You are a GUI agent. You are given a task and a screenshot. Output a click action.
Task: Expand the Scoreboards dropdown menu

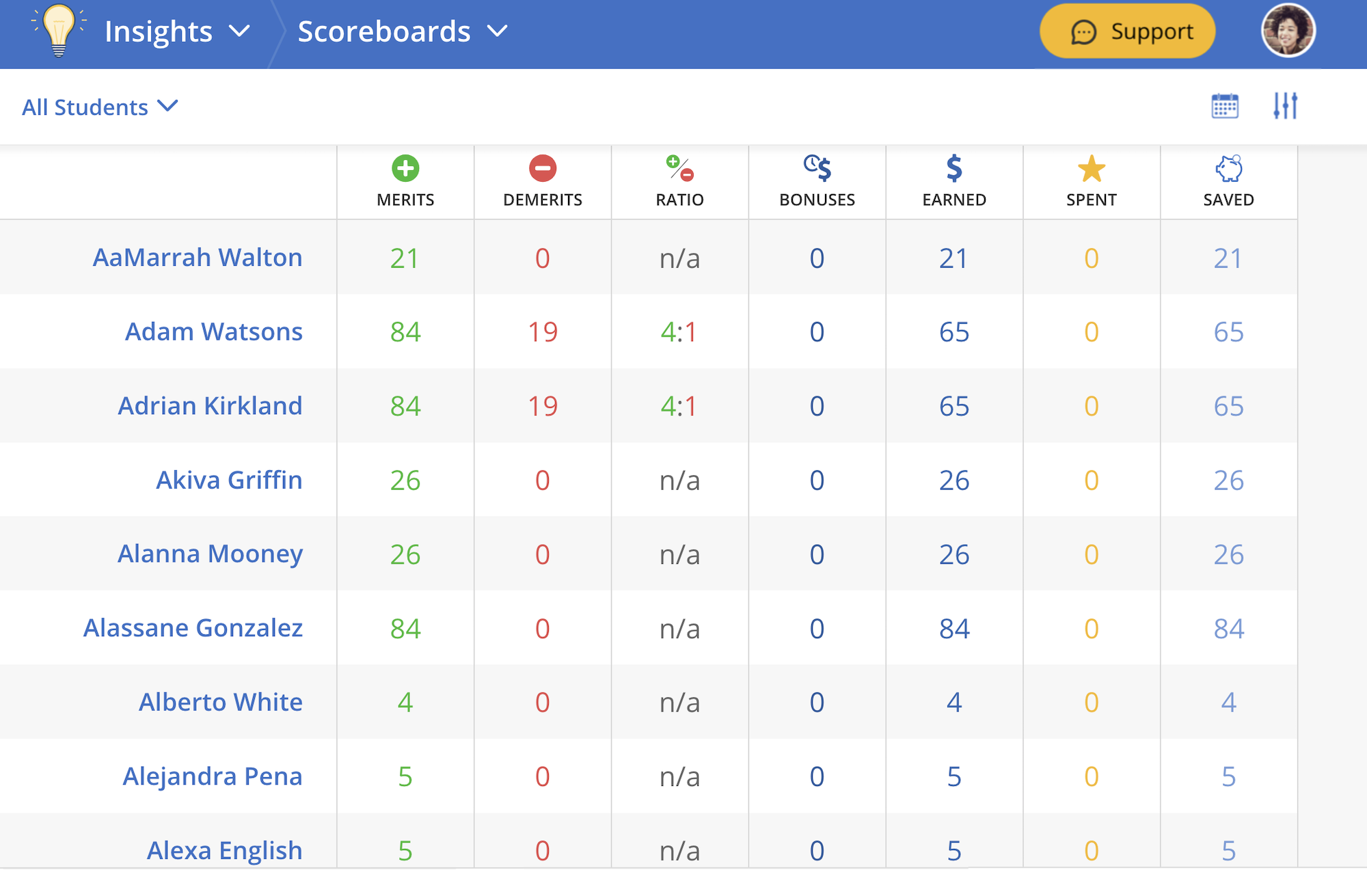403,31
